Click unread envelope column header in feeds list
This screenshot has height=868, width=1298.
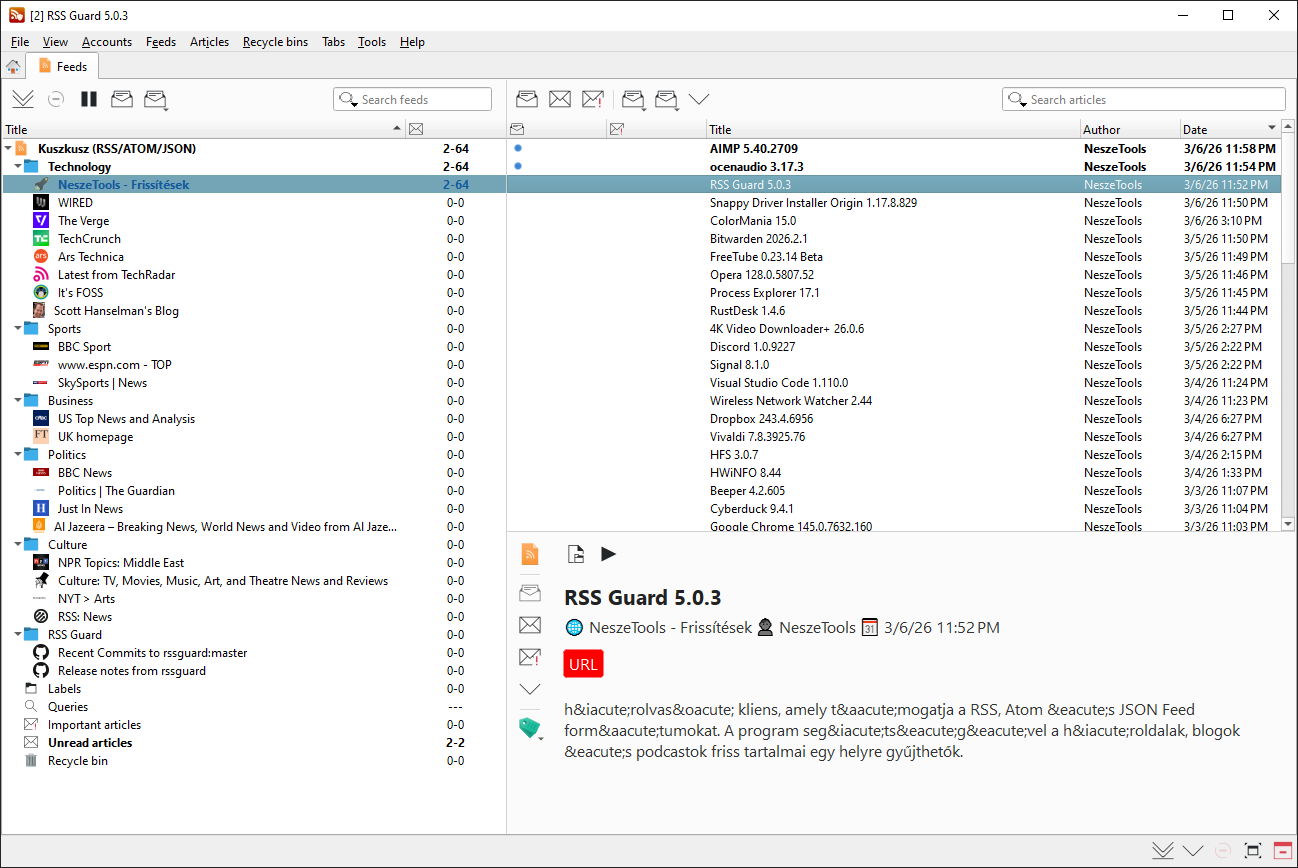click(x=416, y=129)
